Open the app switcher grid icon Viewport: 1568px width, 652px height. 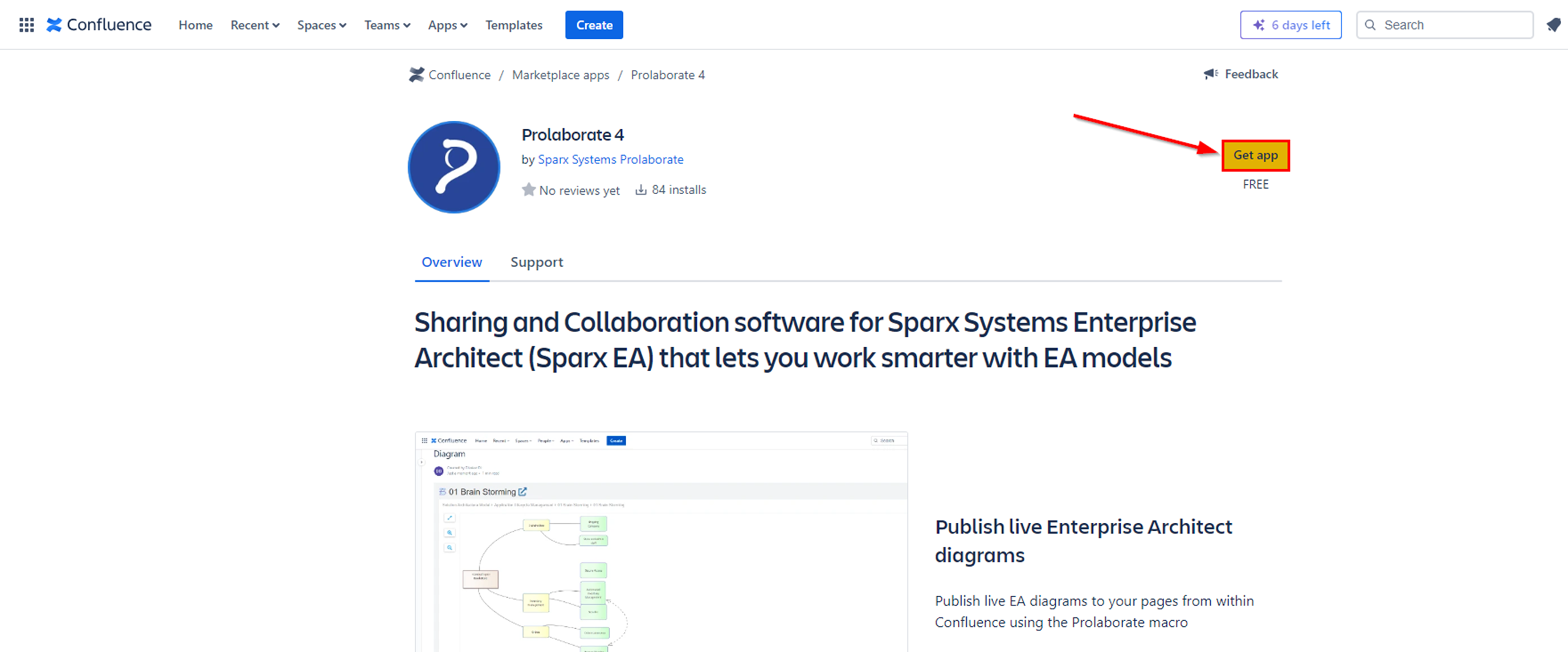pyautogui.click(x=26, y=25)
